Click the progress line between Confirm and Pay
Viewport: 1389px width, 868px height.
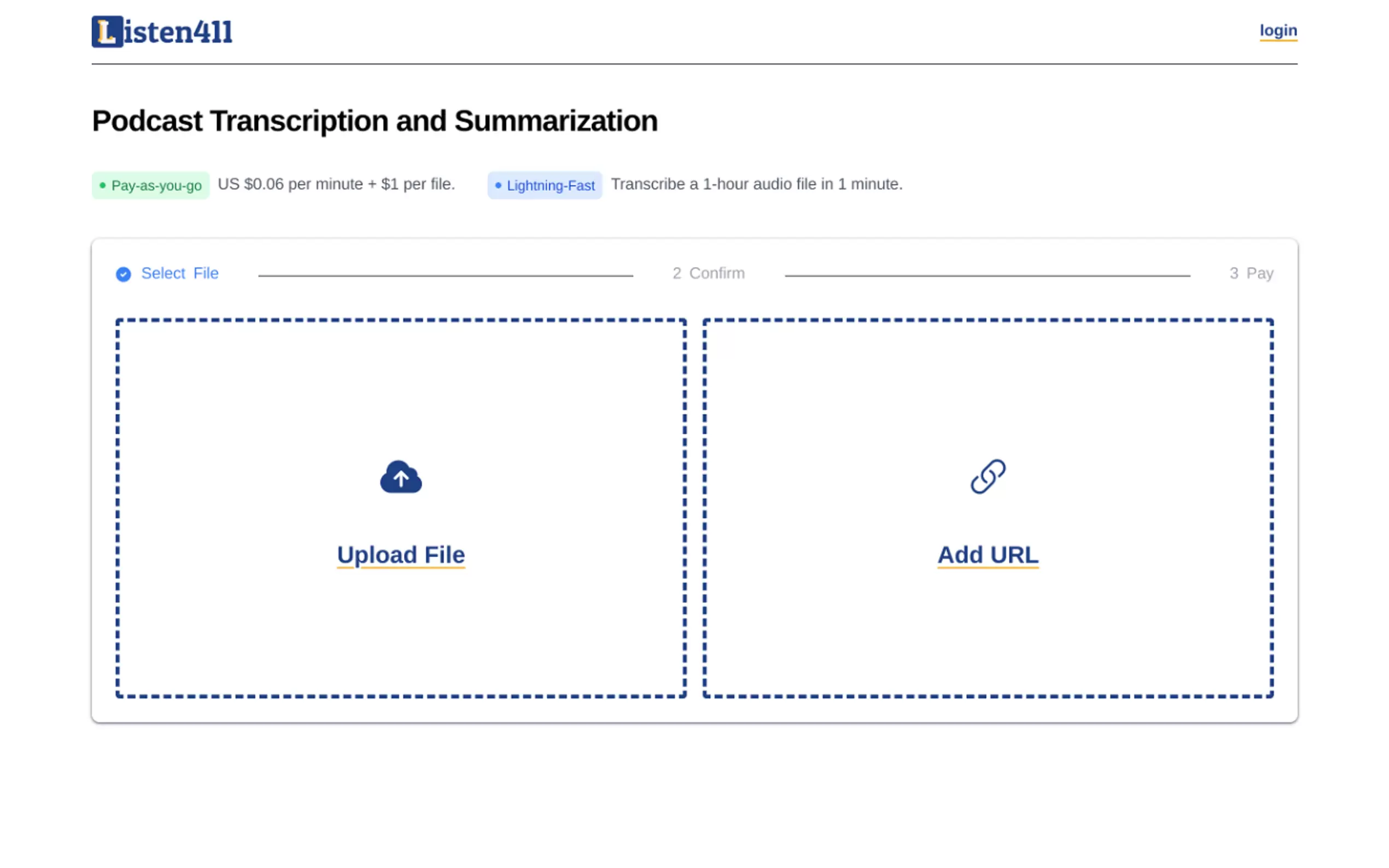(987, 275)
